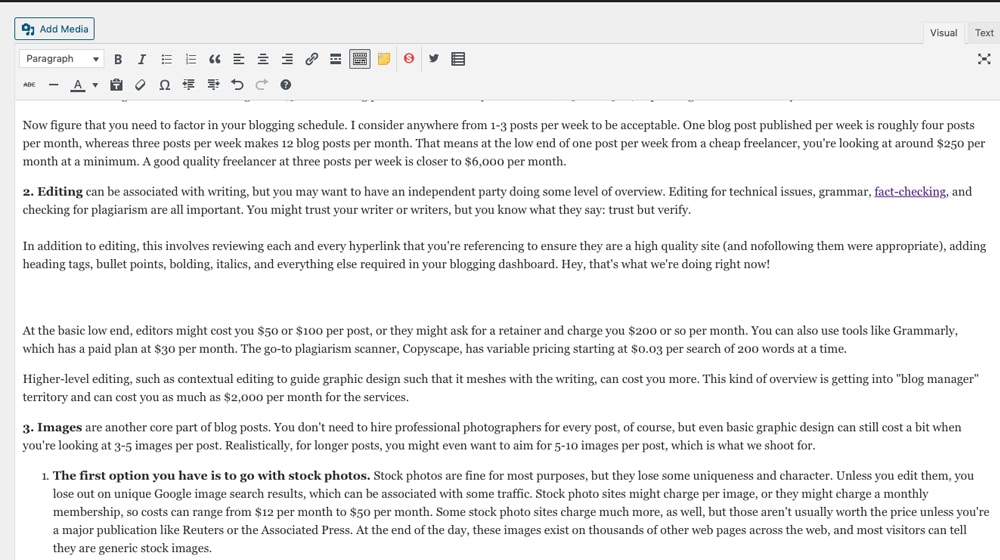Viewport: 1000px width, 560px height.
Task: Insert a bulleted list
Action: [167, 59]
